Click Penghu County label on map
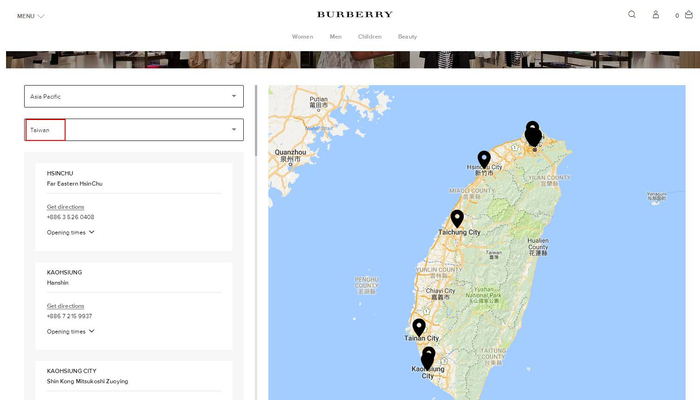Image resolution: width=700 pixels, height=400 pixels. [x=367, y=285]
